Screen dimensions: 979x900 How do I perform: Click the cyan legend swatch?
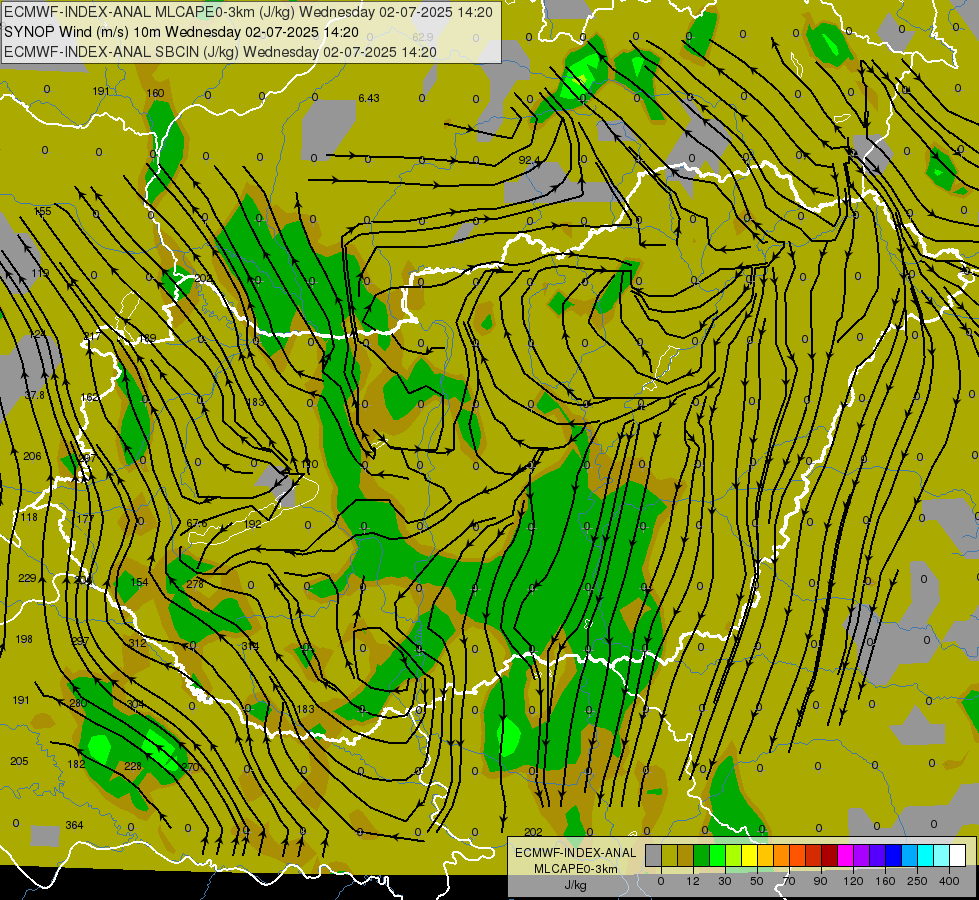(927, 855)
